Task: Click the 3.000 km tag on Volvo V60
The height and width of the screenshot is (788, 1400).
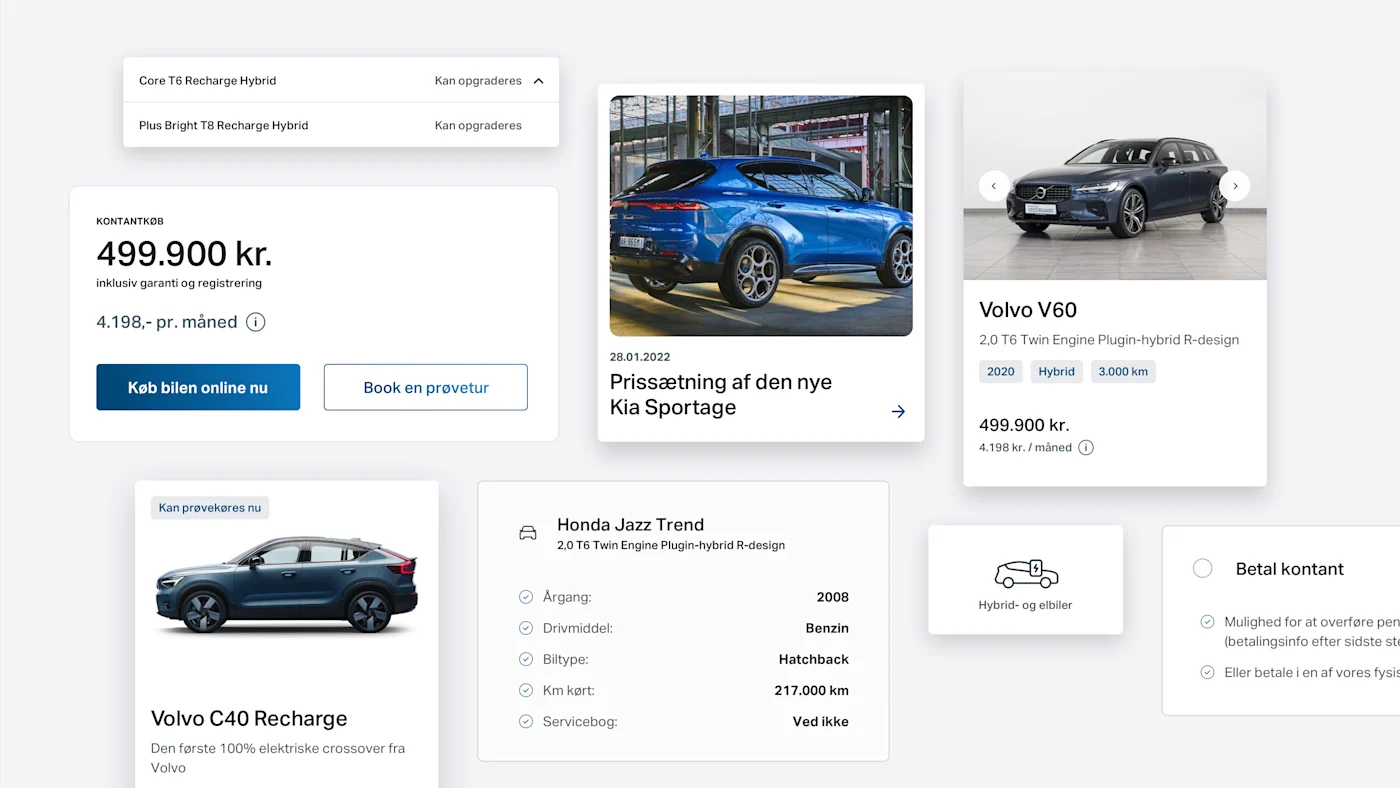Action: (x=1123, y=371)
